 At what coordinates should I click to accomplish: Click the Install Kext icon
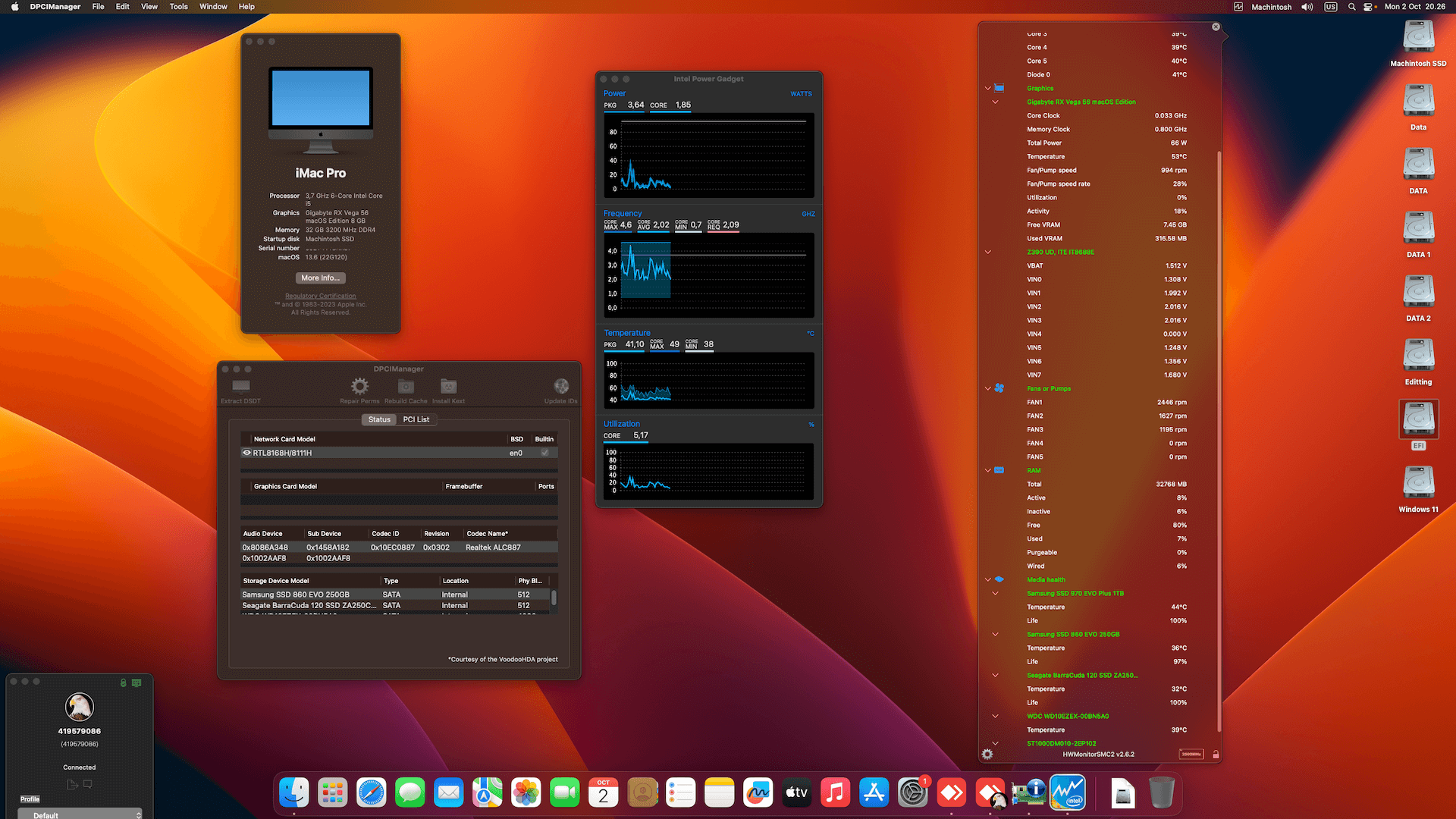448,387
